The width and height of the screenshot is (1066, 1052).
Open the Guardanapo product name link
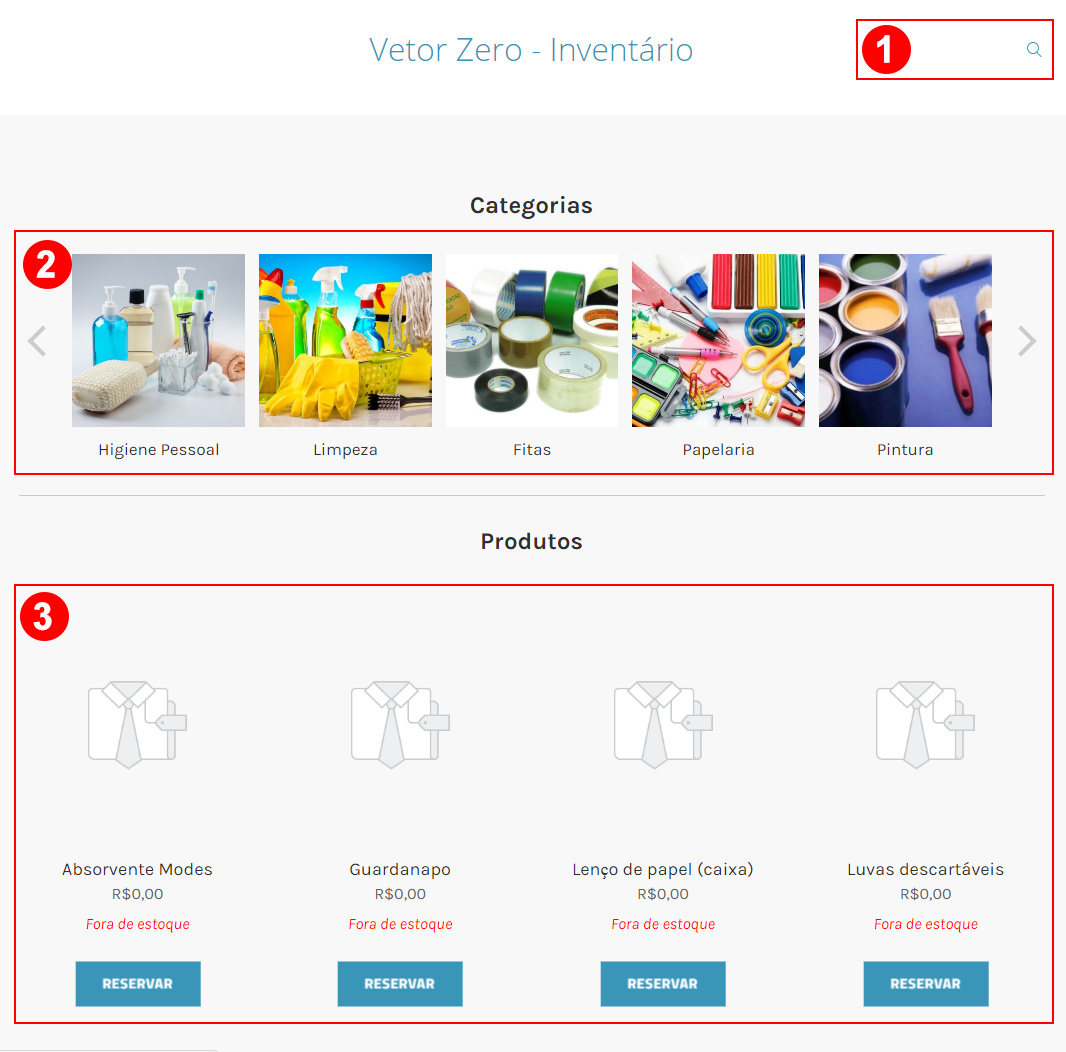tap(400, 869)
